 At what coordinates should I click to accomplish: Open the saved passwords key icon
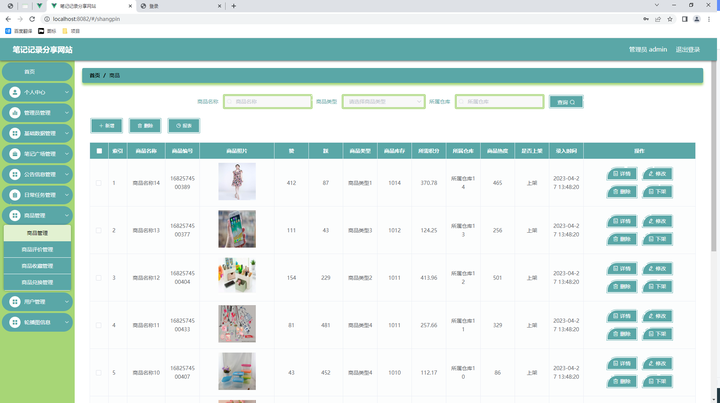pos(646,19)
